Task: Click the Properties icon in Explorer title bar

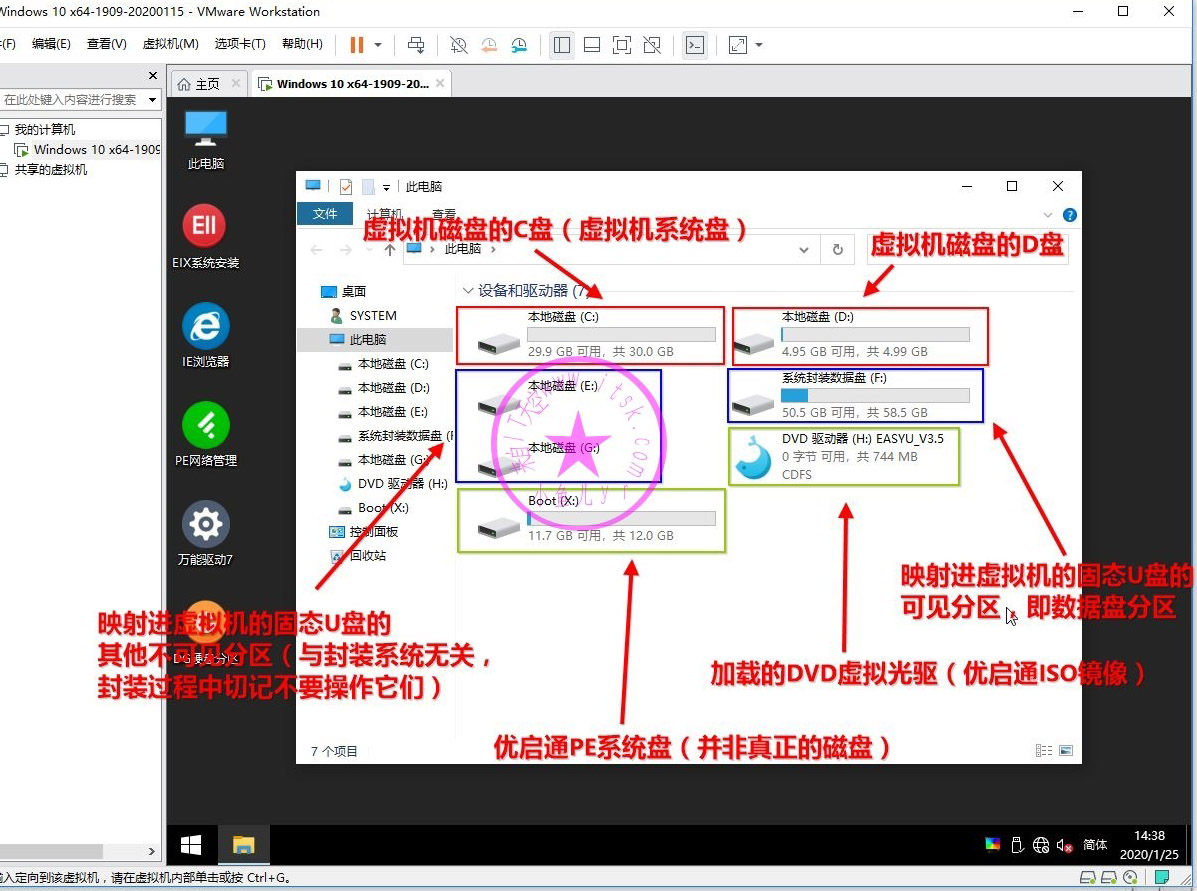Action: pos(346,186)
